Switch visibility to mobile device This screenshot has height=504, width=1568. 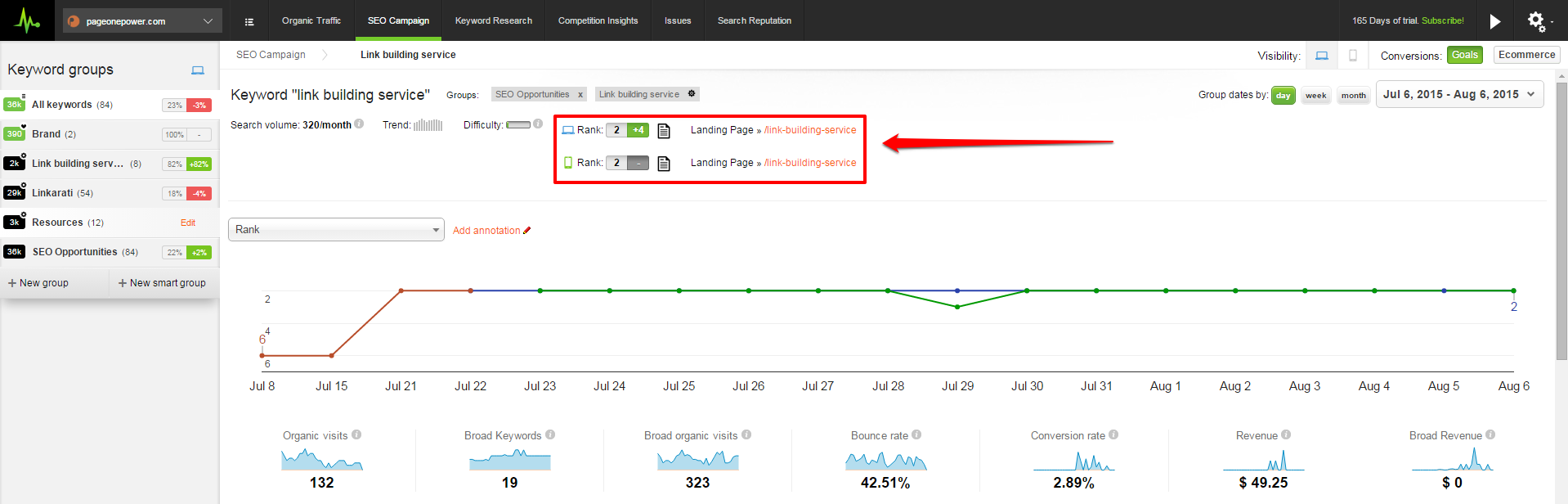click(1352, 56)
